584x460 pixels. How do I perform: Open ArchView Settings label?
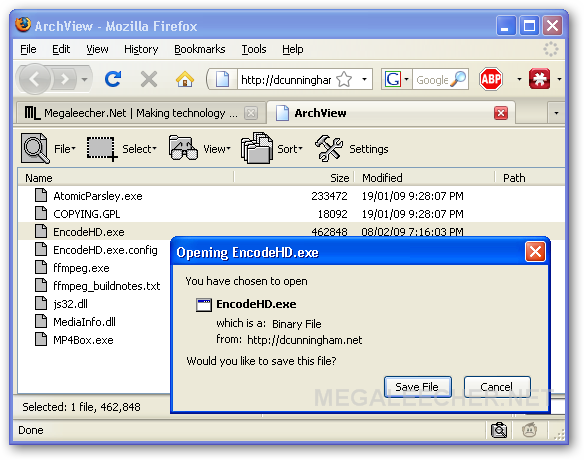[x=368, y=149]
